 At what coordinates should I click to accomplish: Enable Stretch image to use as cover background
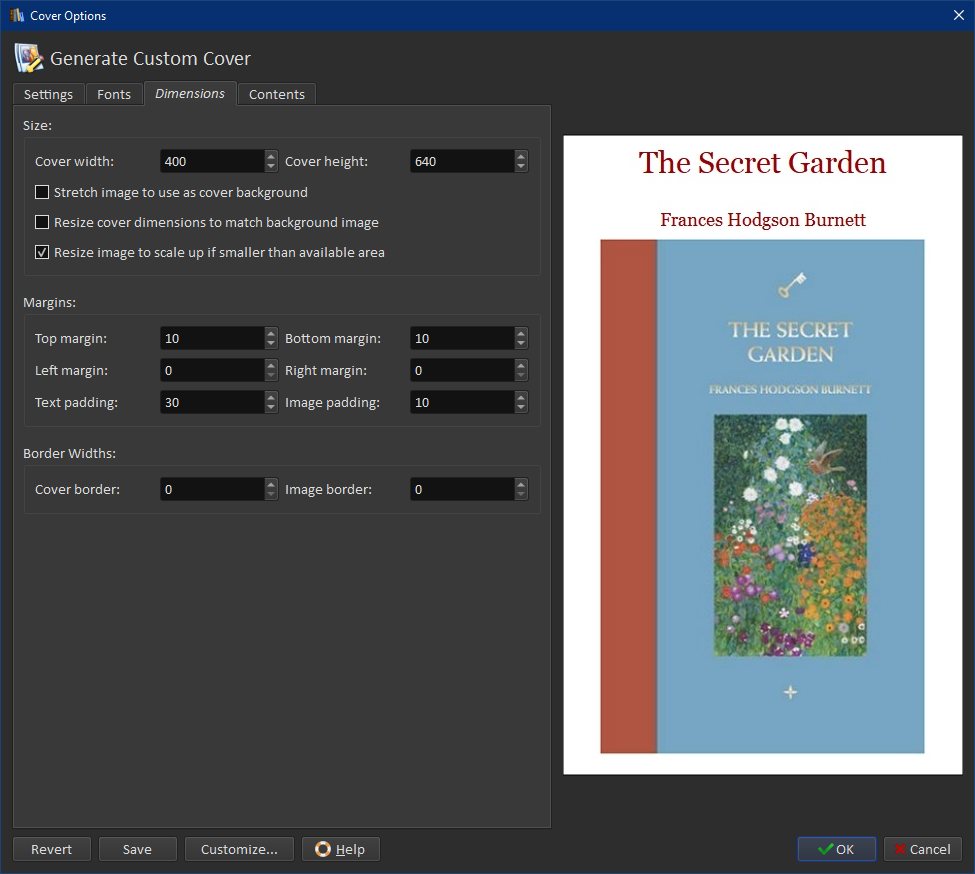pyautogui.click(x=42, y=192)
